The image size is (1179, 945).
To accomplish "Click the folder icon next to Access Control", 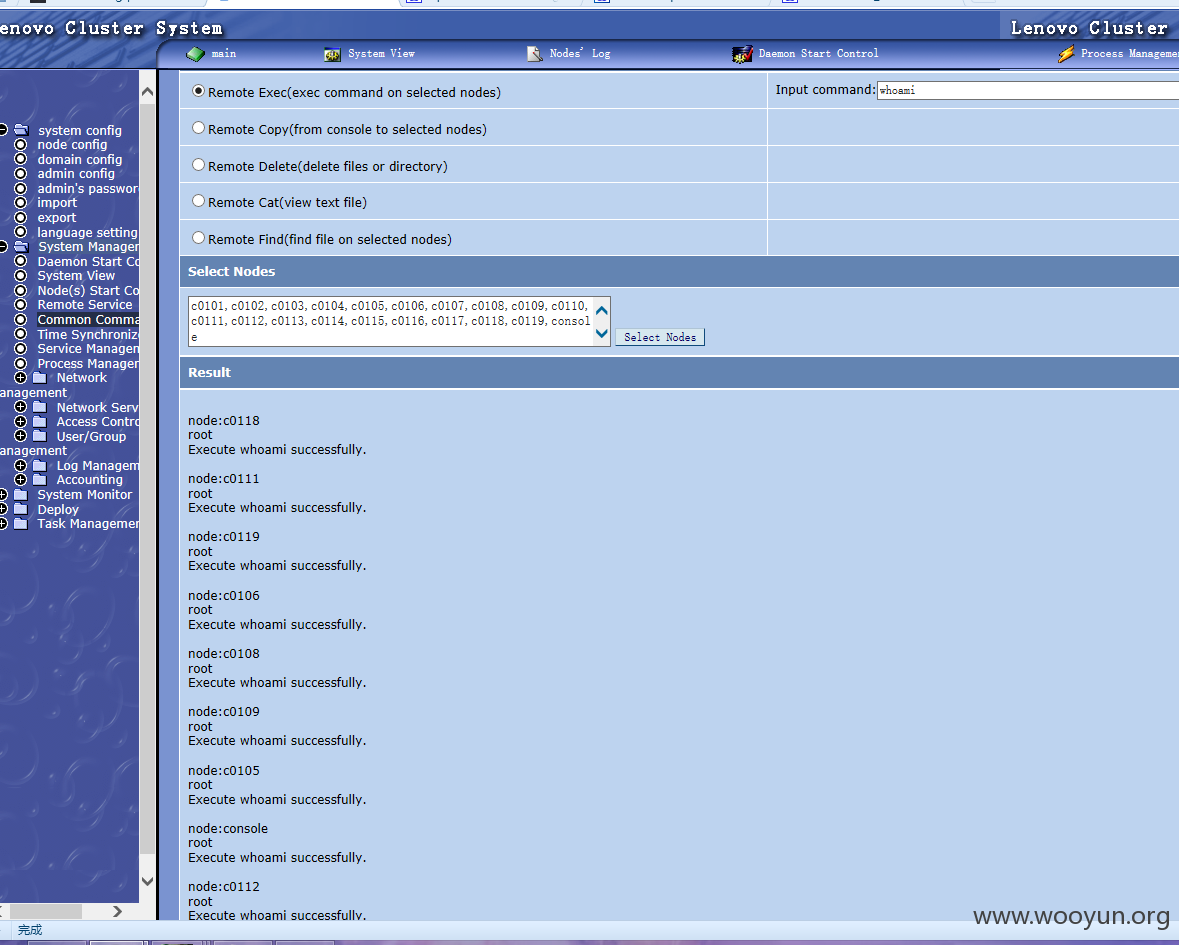I will coord(40,422).
